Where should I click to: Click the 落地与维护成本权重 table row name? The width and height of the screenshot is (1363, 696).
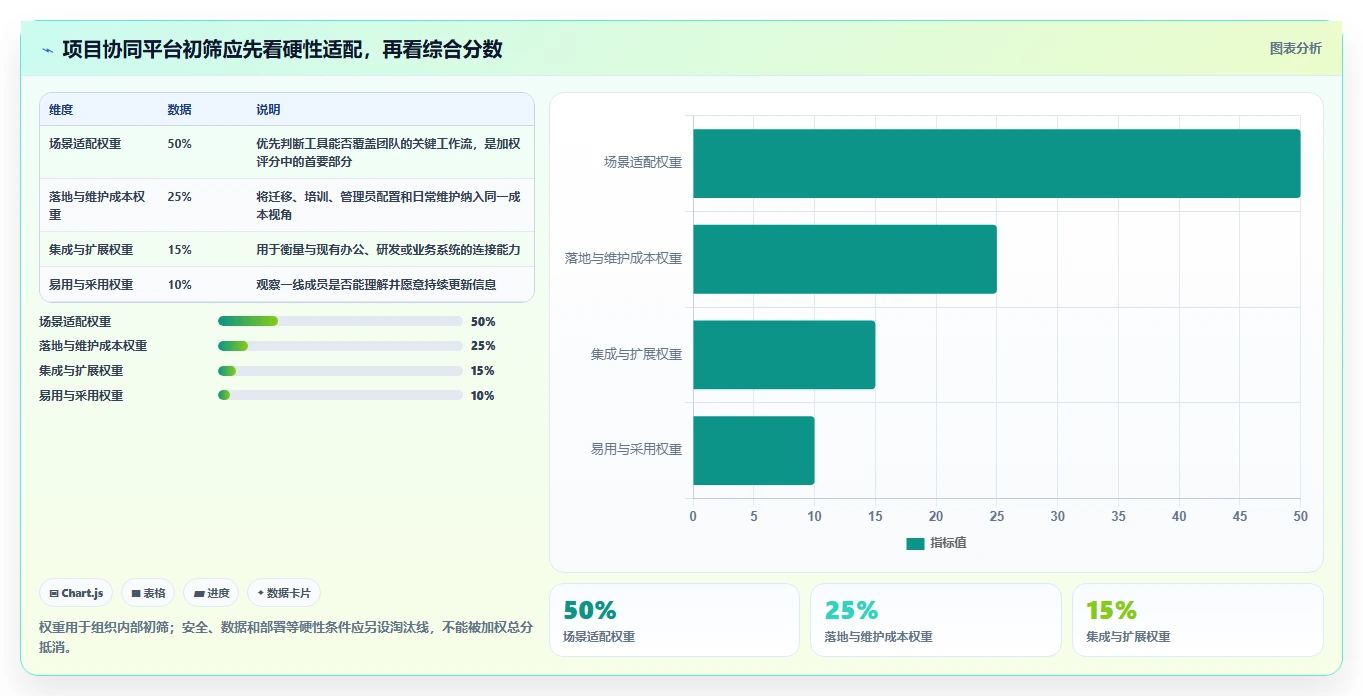(98, 206)
